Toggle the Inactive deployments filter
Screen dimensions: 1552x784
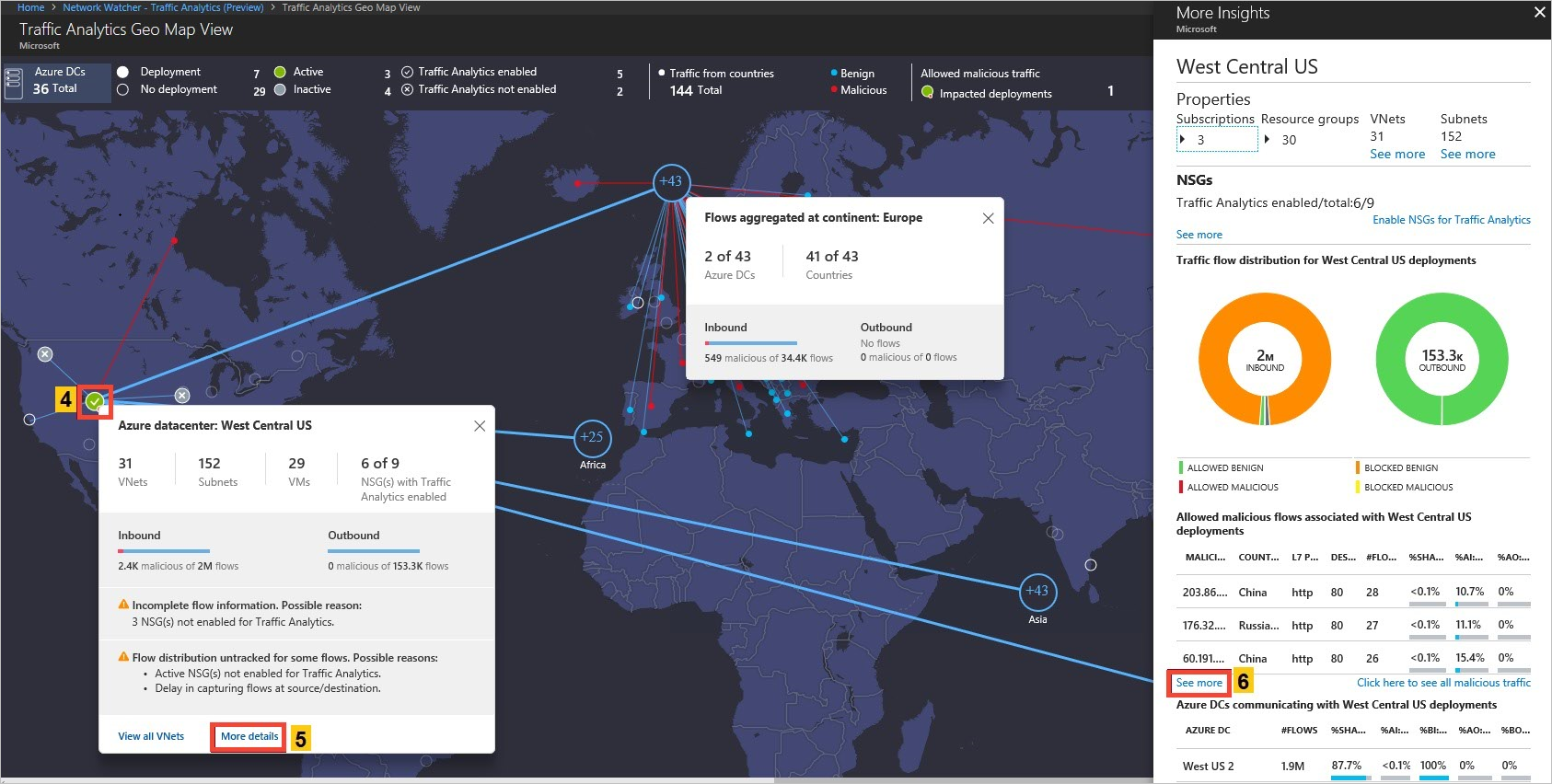pyautogui.click(x=280, y=89)
